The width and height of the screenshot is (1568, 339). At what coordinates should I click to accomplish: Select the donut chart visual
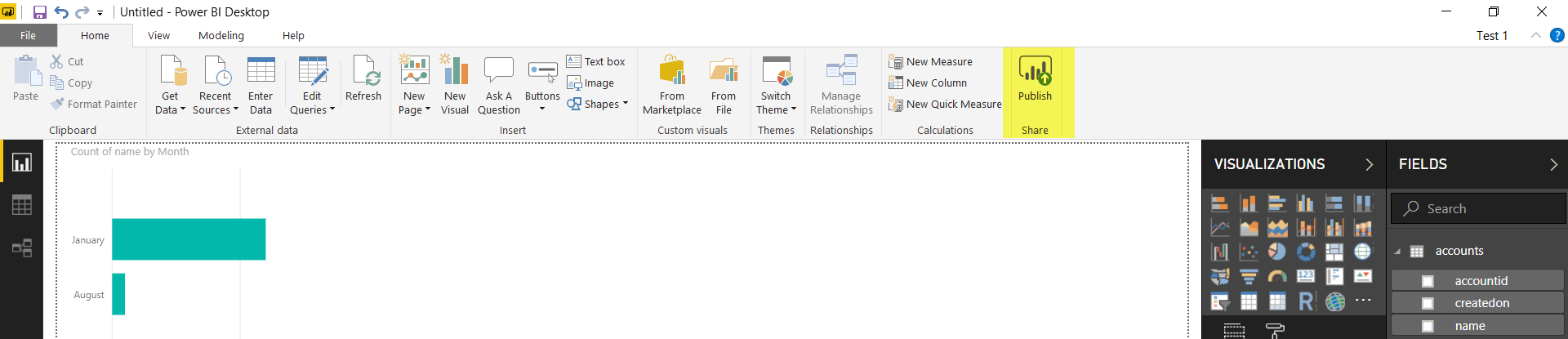[x=1306, y=252]
